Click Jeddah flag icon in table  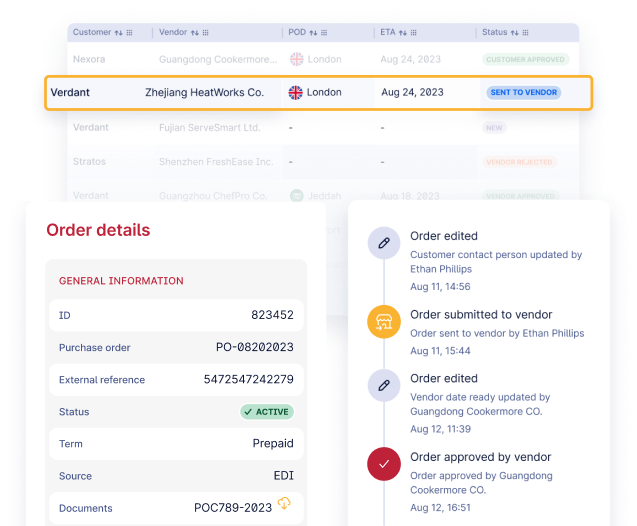[297, 196]
